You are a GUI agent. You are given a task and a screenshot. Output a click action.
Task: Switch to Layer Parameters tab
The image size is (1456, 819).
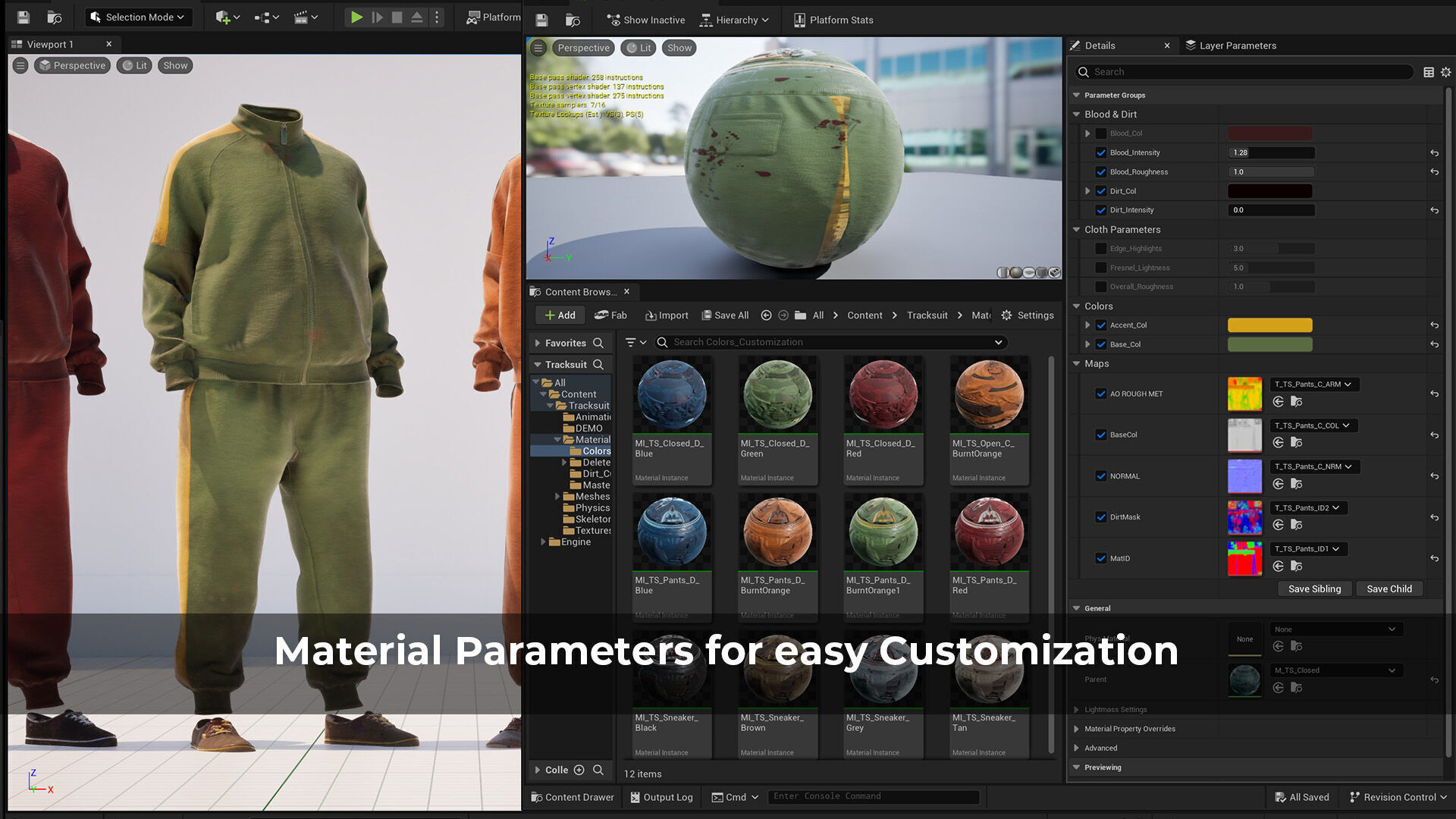coord(1231,45)
